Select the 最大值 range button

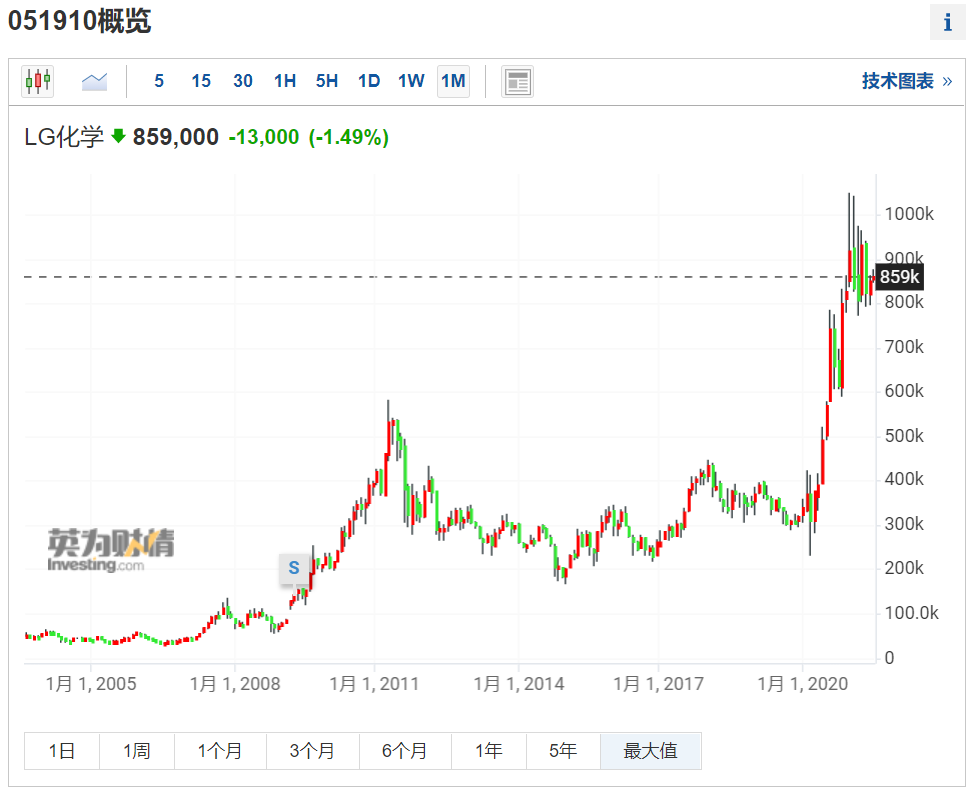tap(650, 751)
